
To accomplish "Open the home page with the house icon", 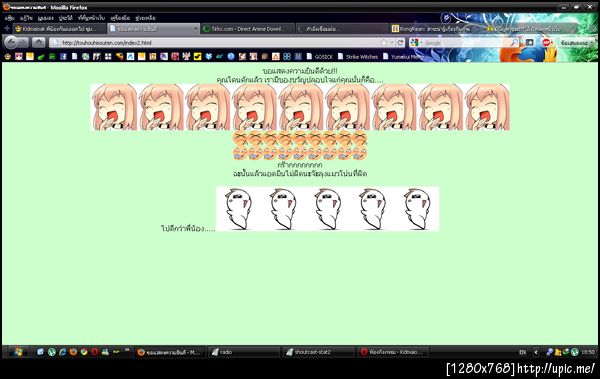I will (x=38, y=42).
